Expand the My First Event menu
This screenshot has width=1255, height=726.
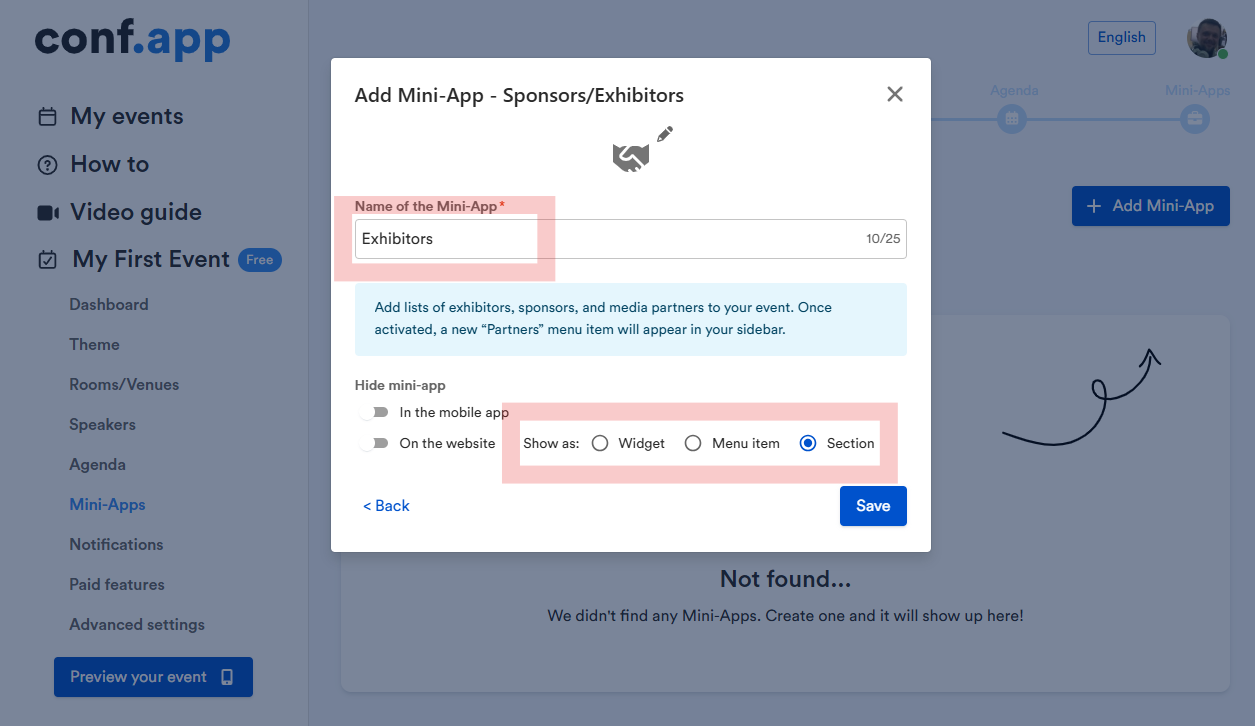point(151,259)
